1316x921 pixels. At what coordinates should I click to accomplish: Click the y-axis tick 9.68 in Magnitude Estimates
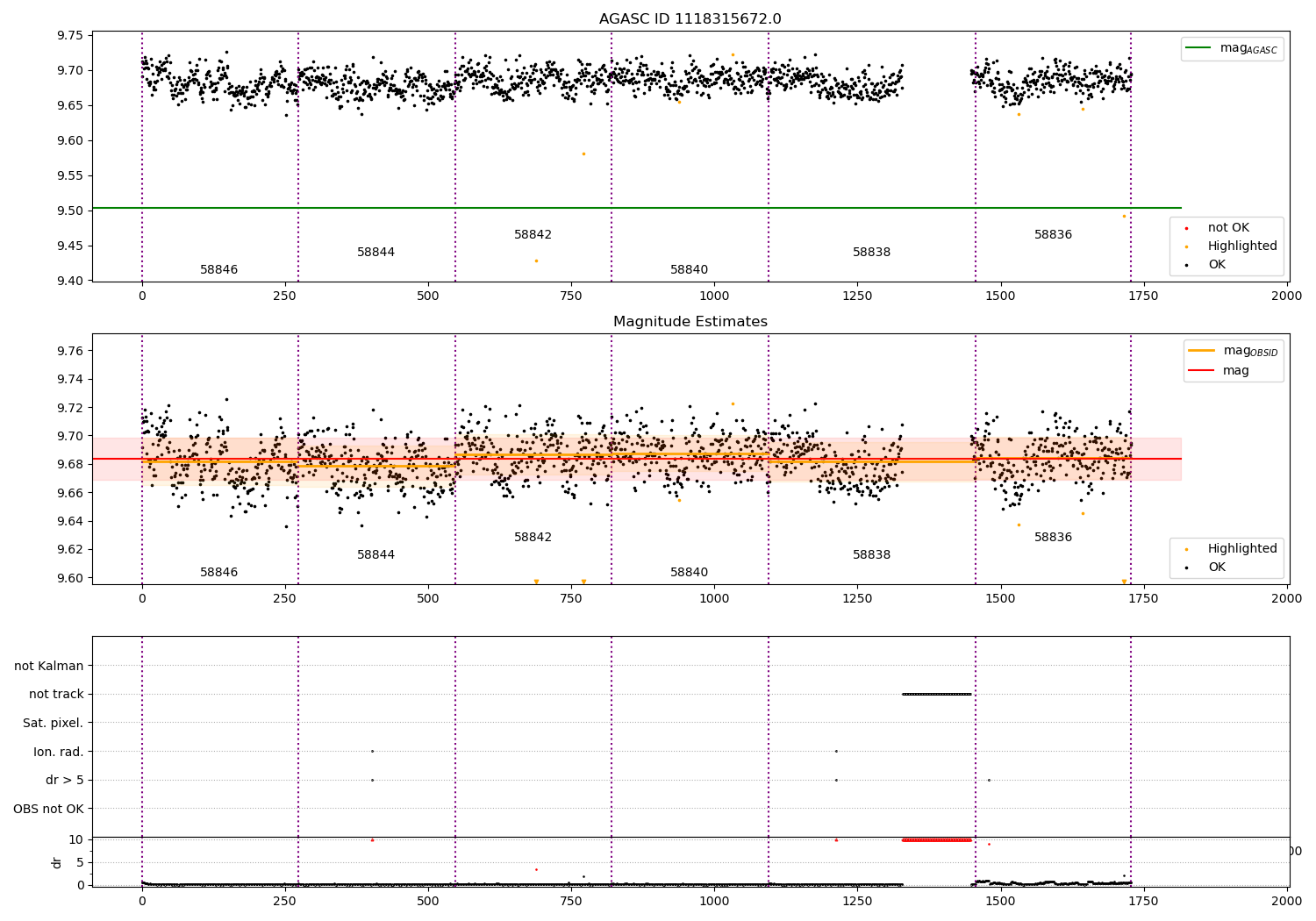(70, 464)
